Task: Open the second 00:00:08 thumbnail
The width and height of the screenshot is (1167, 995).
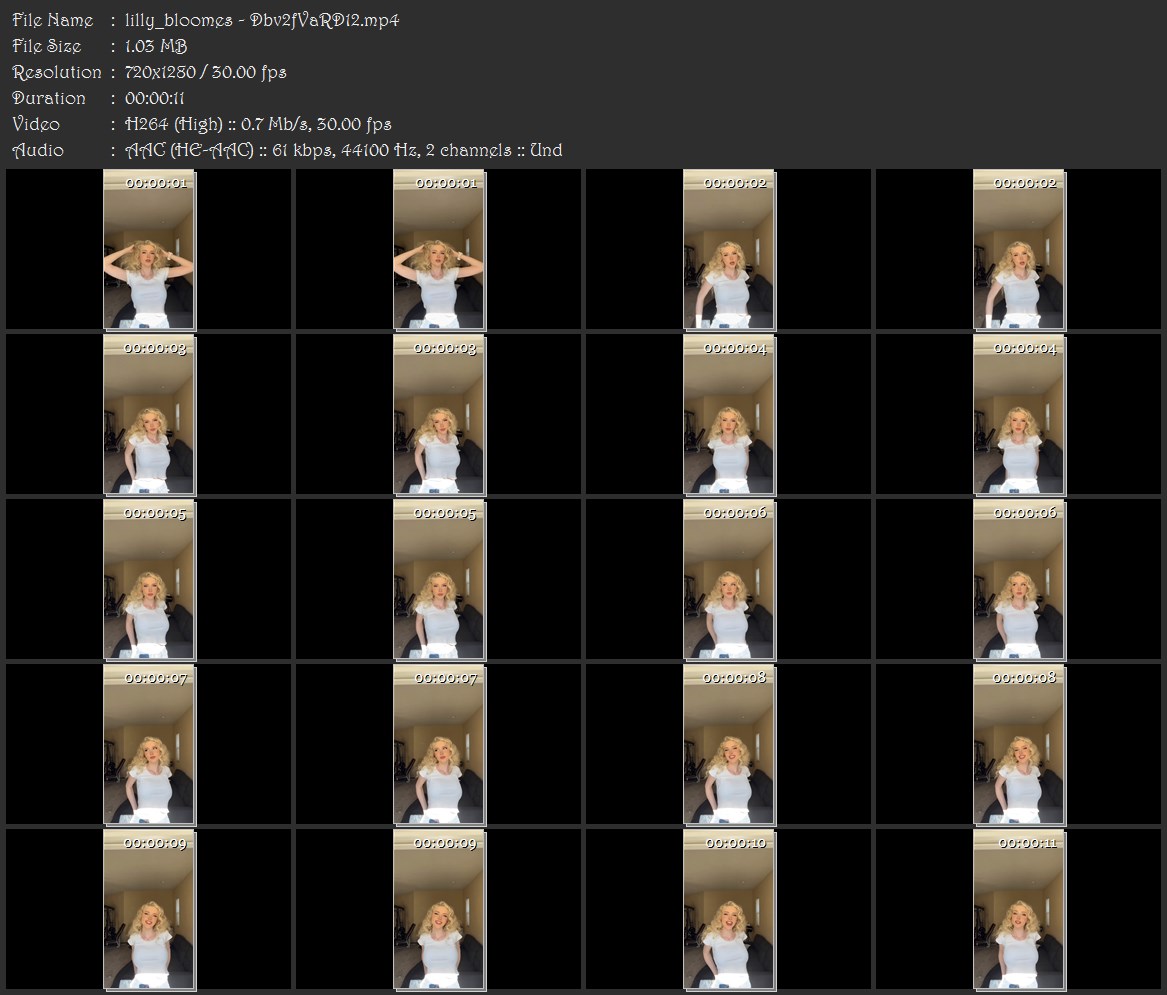Action: click(1020, 745)
